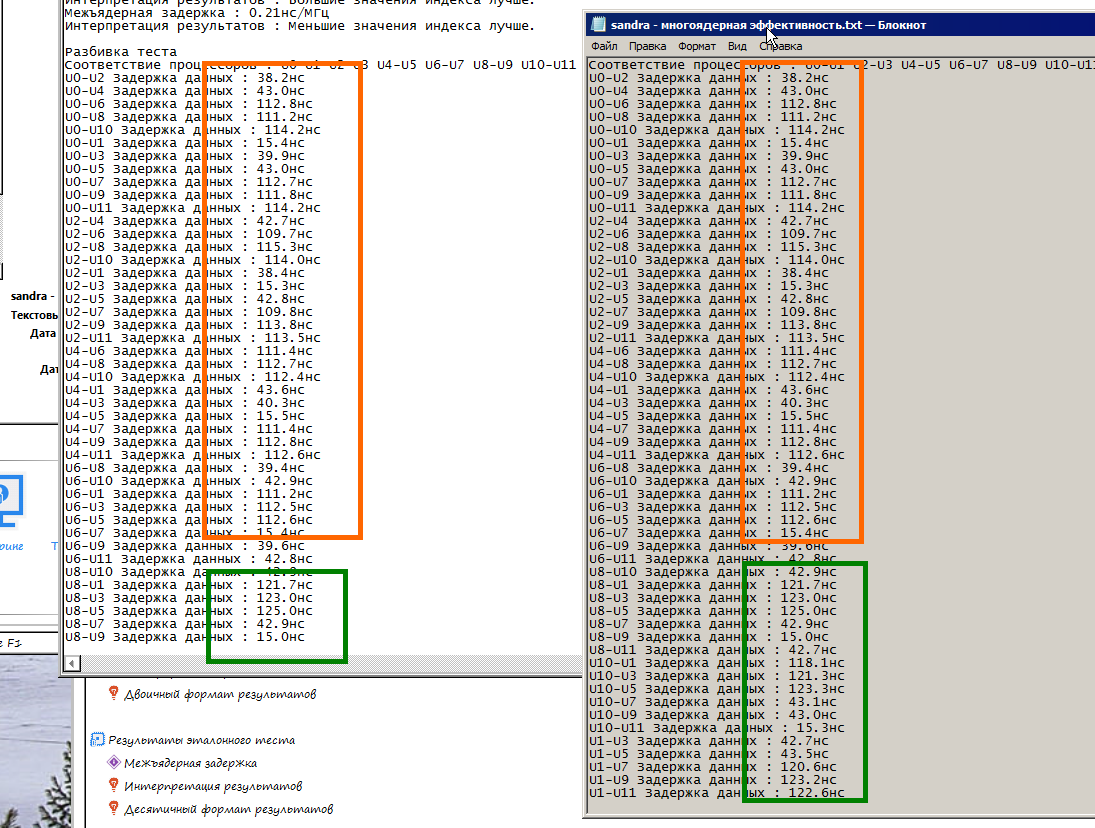The height and width of the screenshot is (828, 1095).
Task: Click the 'U0-U4 Задержка данных' line in the background window
Action: 185,91
